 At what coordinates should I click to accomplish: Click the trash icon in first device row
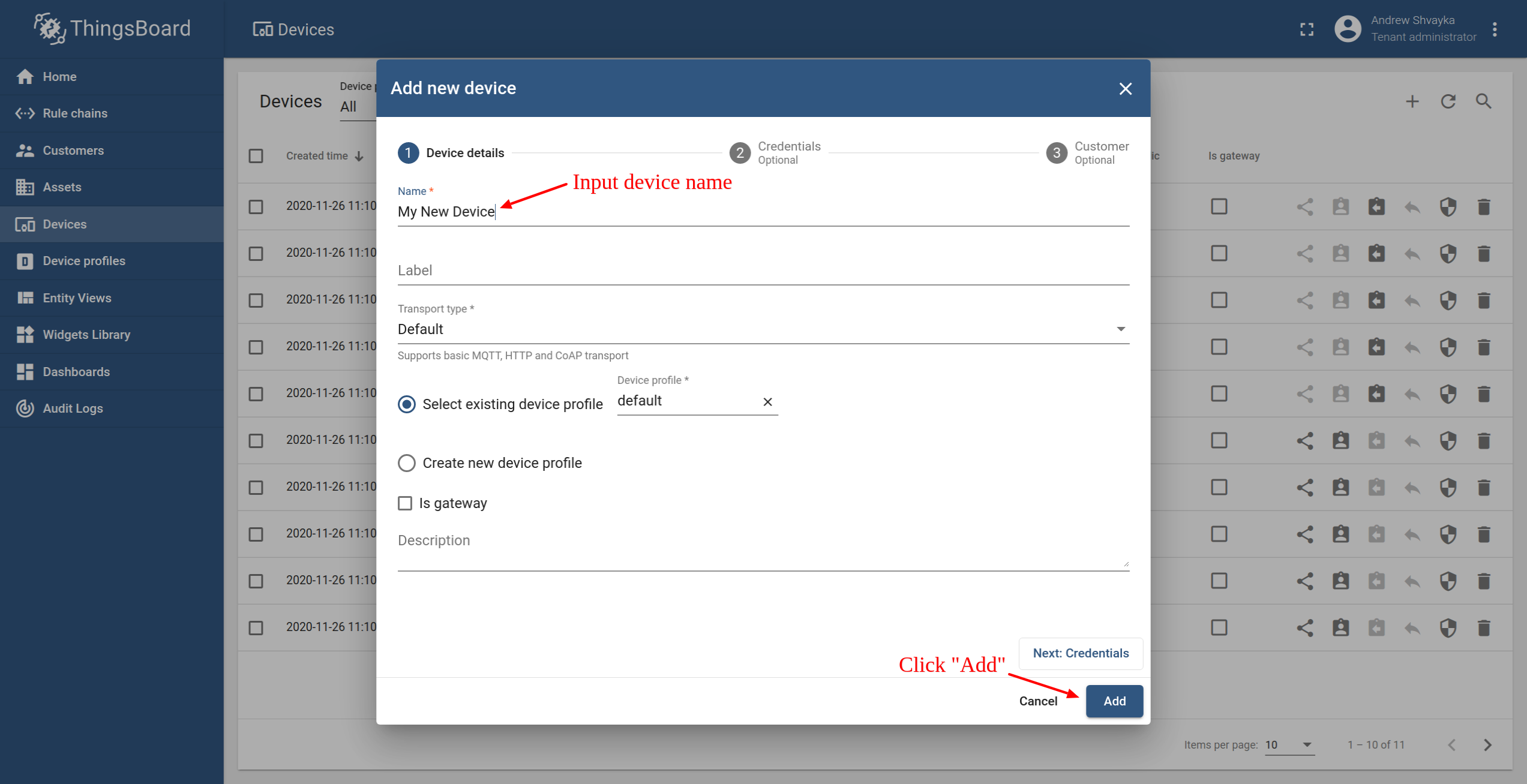pos(1483,207)
